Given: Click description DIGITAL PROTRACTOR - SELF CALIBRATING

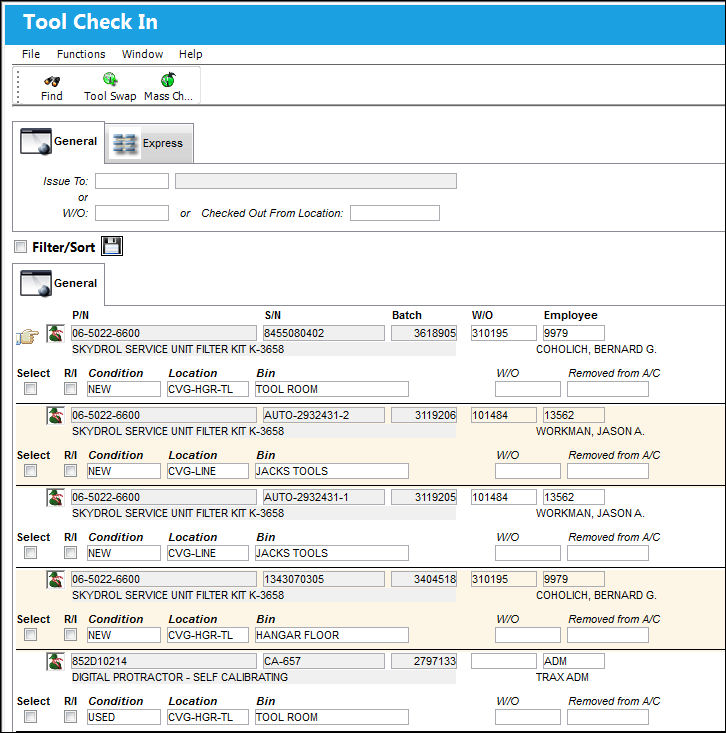Looking at the screenshot, I should (180, 677).
